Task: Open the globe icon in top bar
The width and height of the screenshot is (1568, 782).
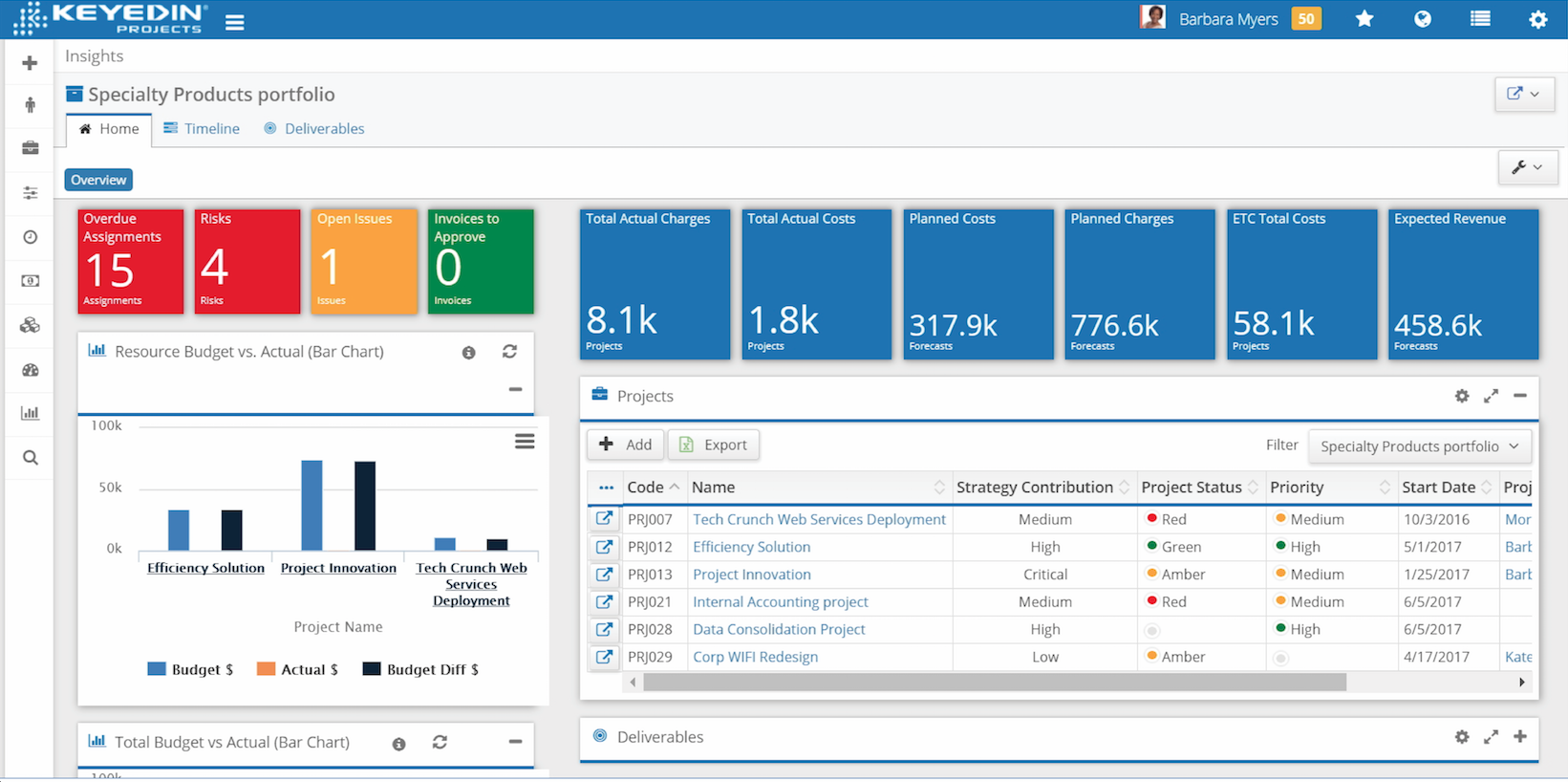Action: [1423, 19]
